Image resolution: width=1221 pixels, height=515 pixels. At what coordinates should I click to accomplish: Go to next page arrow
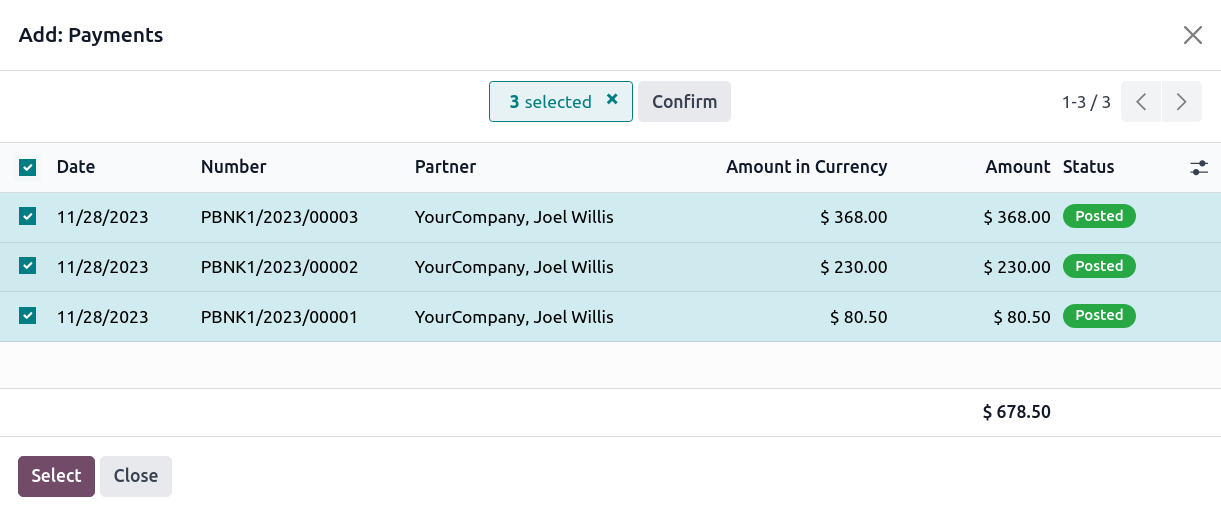tap(1182, 102)
